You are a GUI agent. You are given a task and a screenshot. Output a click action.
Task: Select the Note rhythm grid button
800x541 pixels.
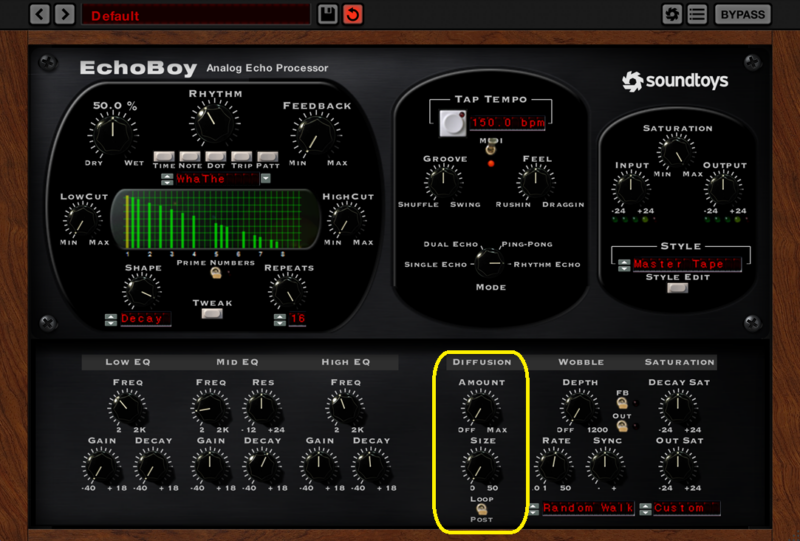(190, 157)
